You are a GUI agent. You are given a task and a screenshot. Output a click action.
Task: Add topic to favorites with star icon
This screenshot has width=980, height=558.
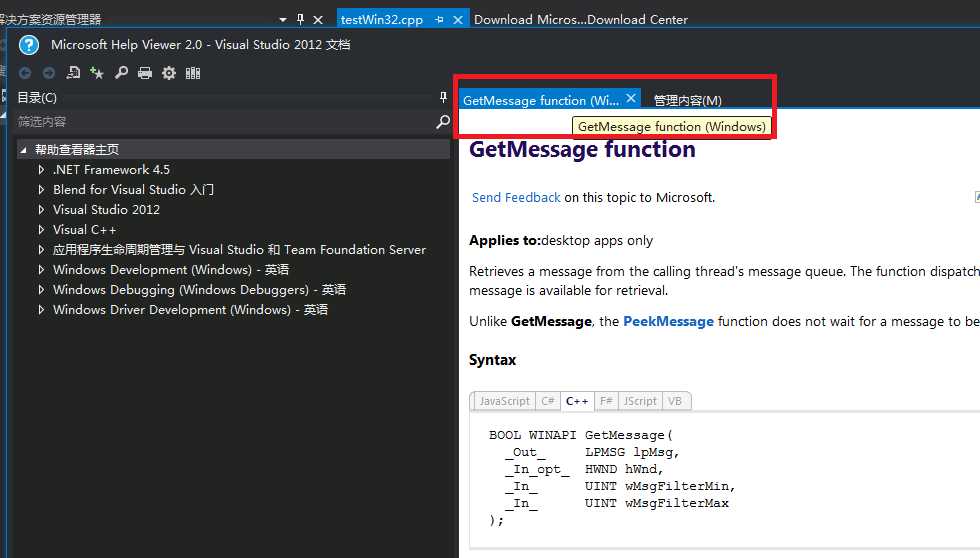[97, 73]
